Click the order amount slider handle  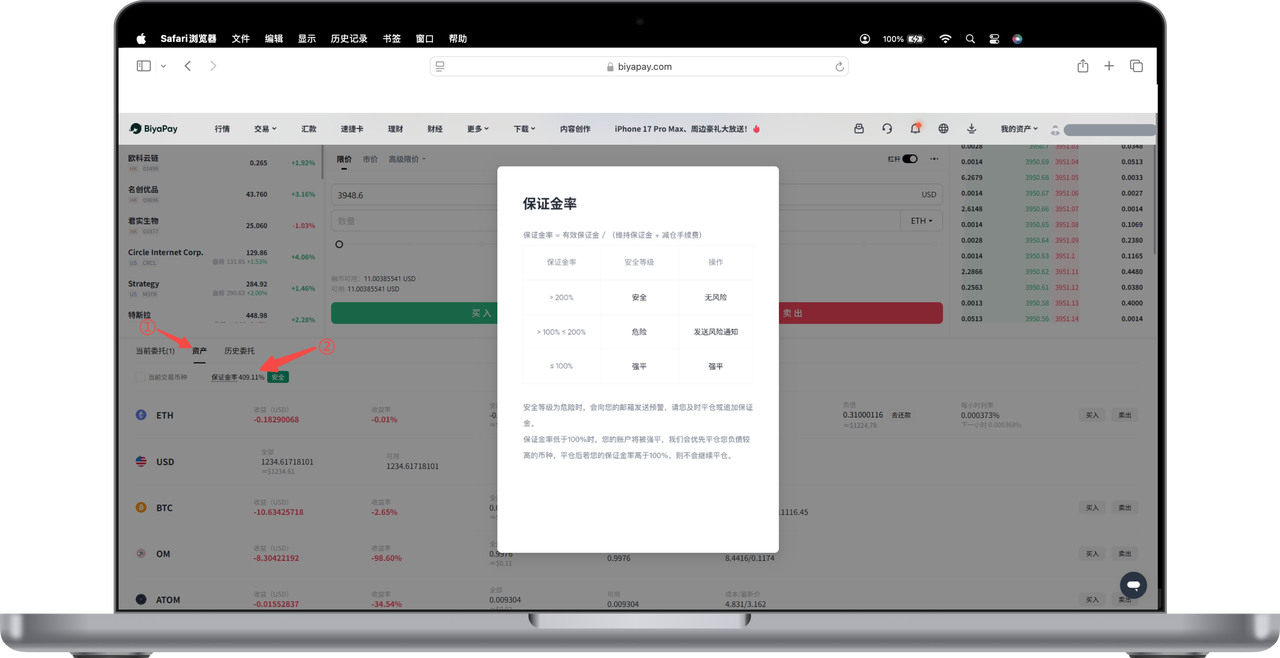pyautogui.click(x=339, y=244)
